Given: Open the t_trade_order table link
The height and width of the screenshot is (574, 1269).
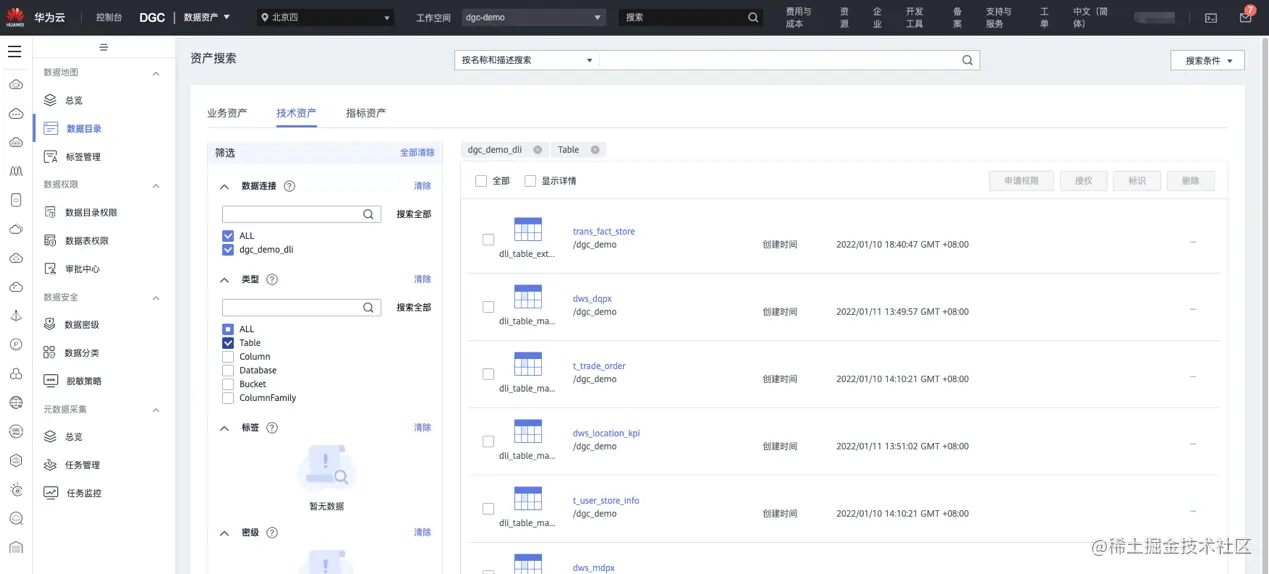Looking at the screenshot, I should pos(599,366).
